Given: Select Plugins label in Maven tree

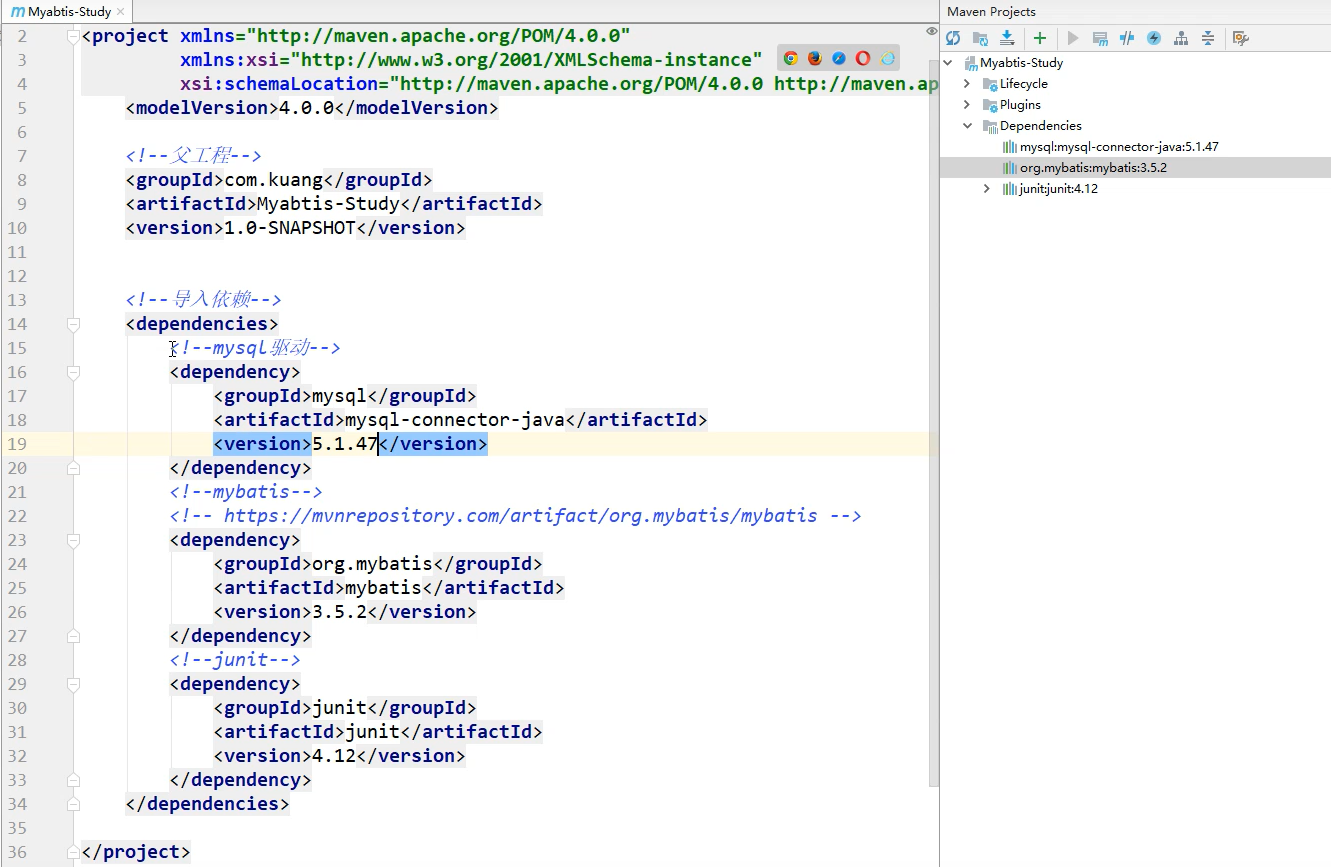Looking at the screenshot, I should [x=1020, y=105].
